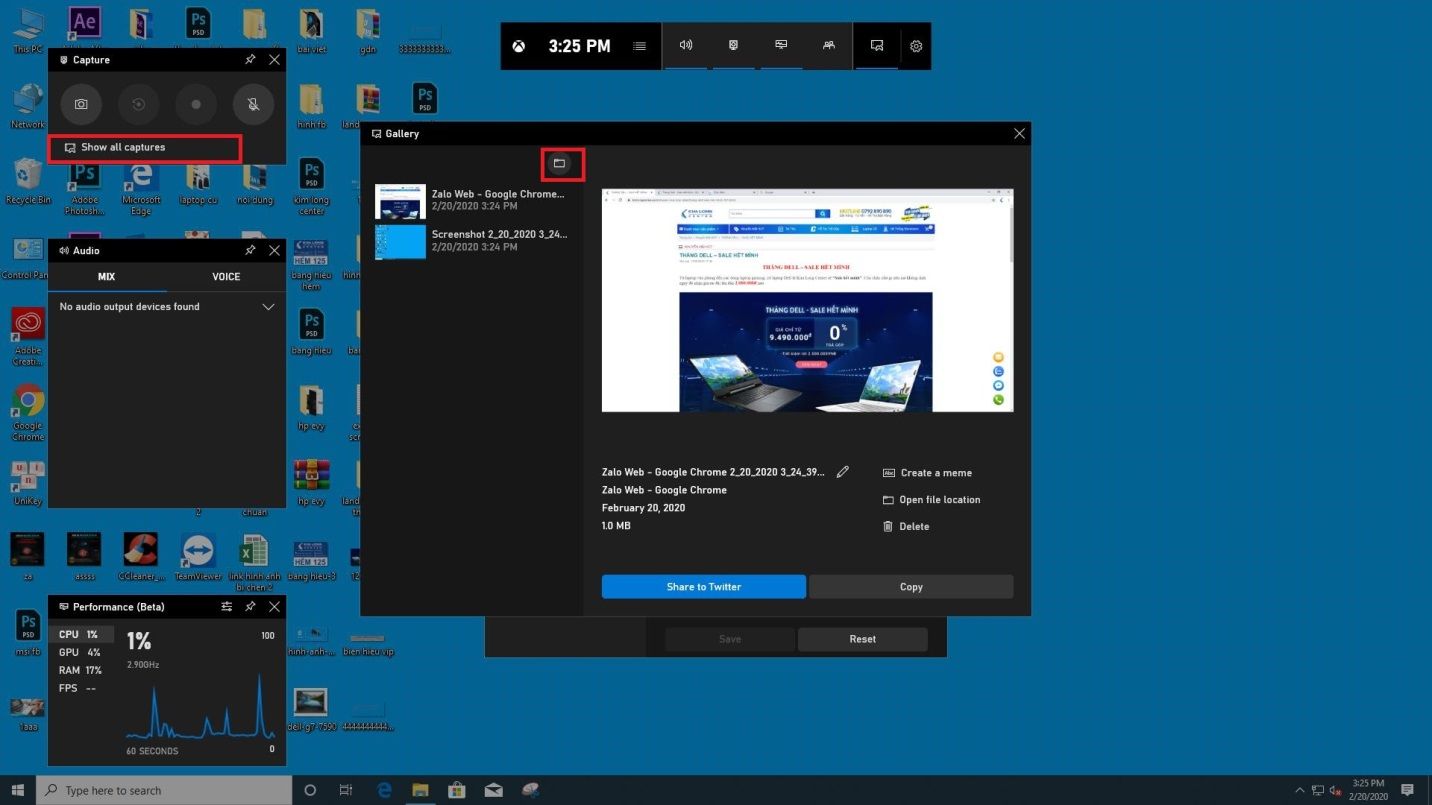Show hidden icons in the system tray

point(1299,790)
